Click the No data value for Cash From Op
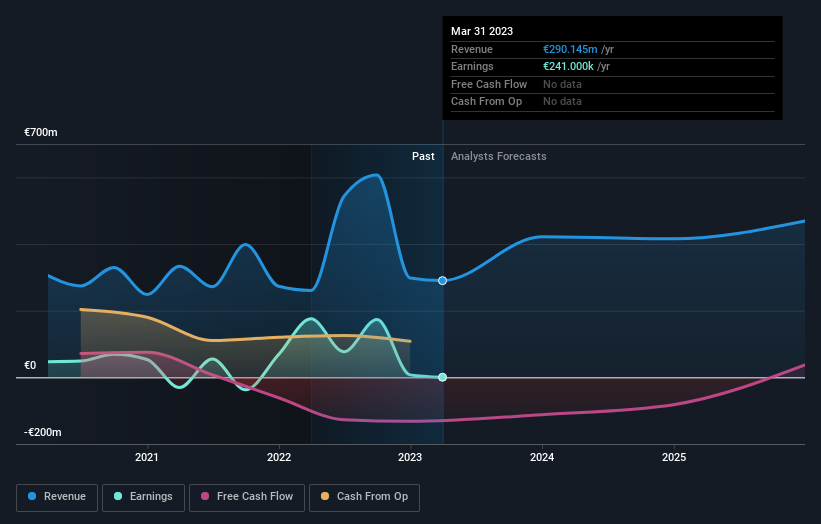821x524 pixels. (x=562, y=102)
